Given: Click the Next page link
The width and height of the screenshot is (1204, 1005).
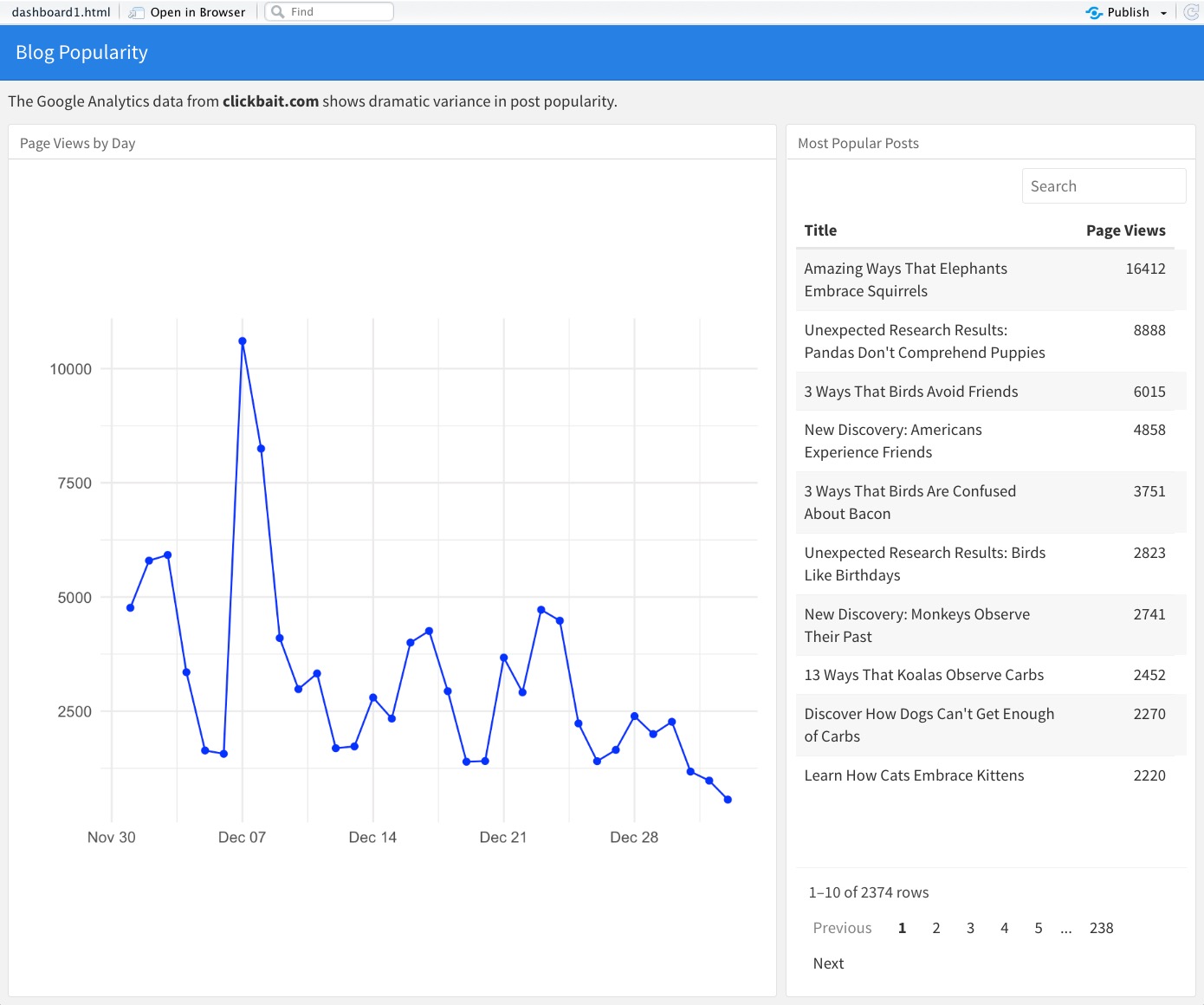Looking at the screenshot, I should (x=828, y=963).
